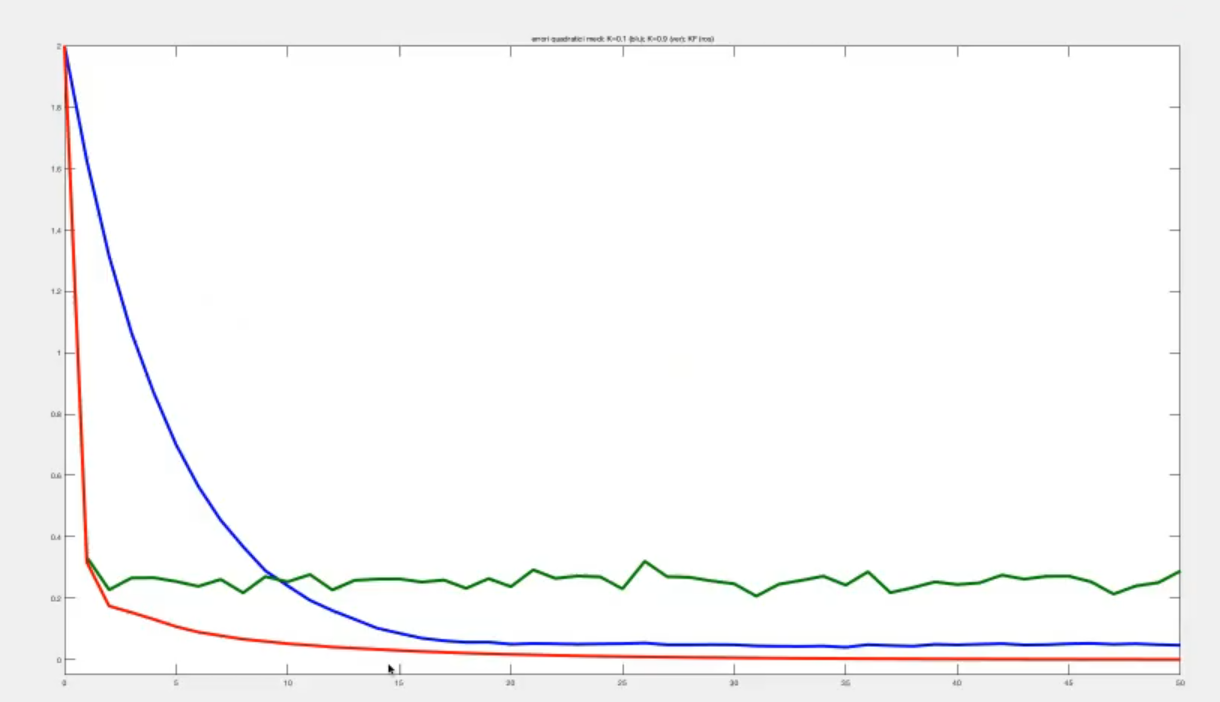Select the flat blue curve near x=30
The image size is (1220, 702).
click(733, 645)
